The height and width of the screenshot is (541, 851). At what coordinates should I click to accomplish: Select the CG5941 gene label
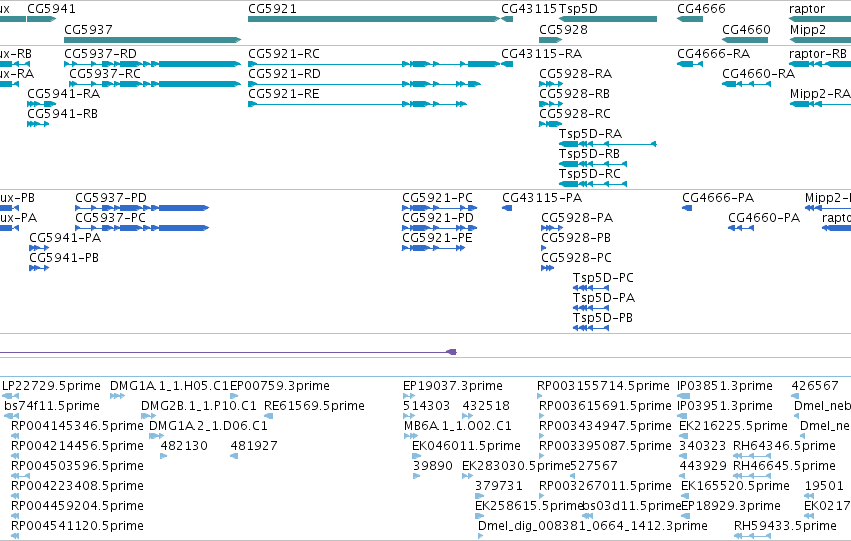click(52, 9)
